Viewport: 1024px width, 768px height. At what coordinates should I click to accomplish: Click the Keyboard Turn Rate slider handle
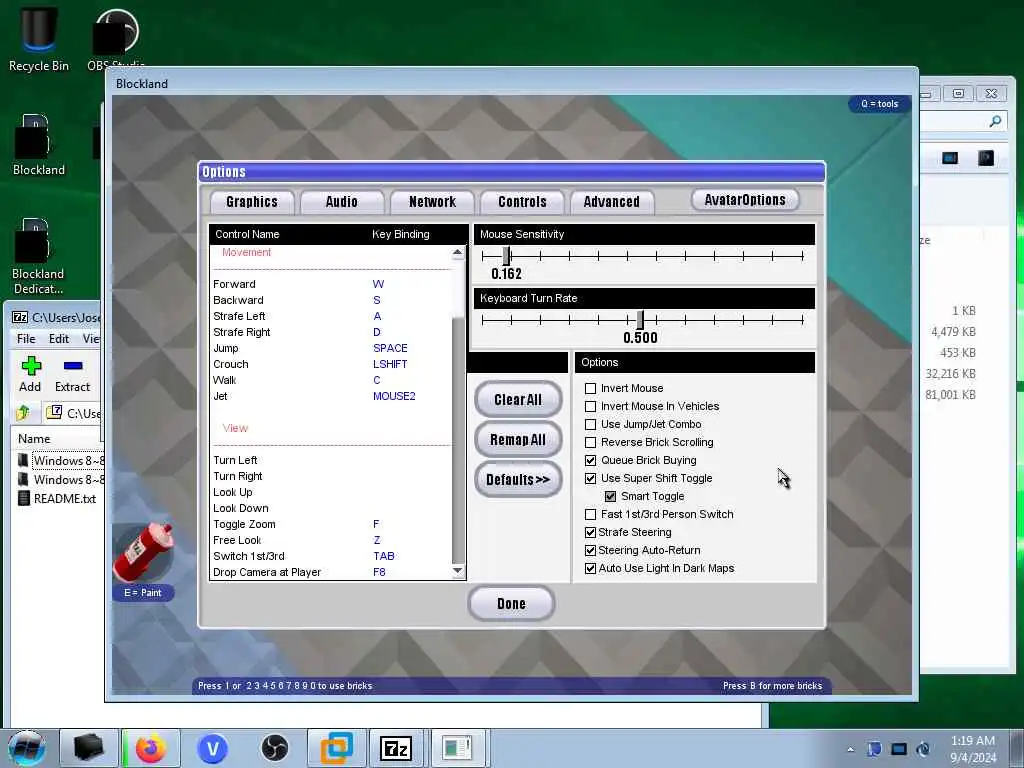(640, 320)
